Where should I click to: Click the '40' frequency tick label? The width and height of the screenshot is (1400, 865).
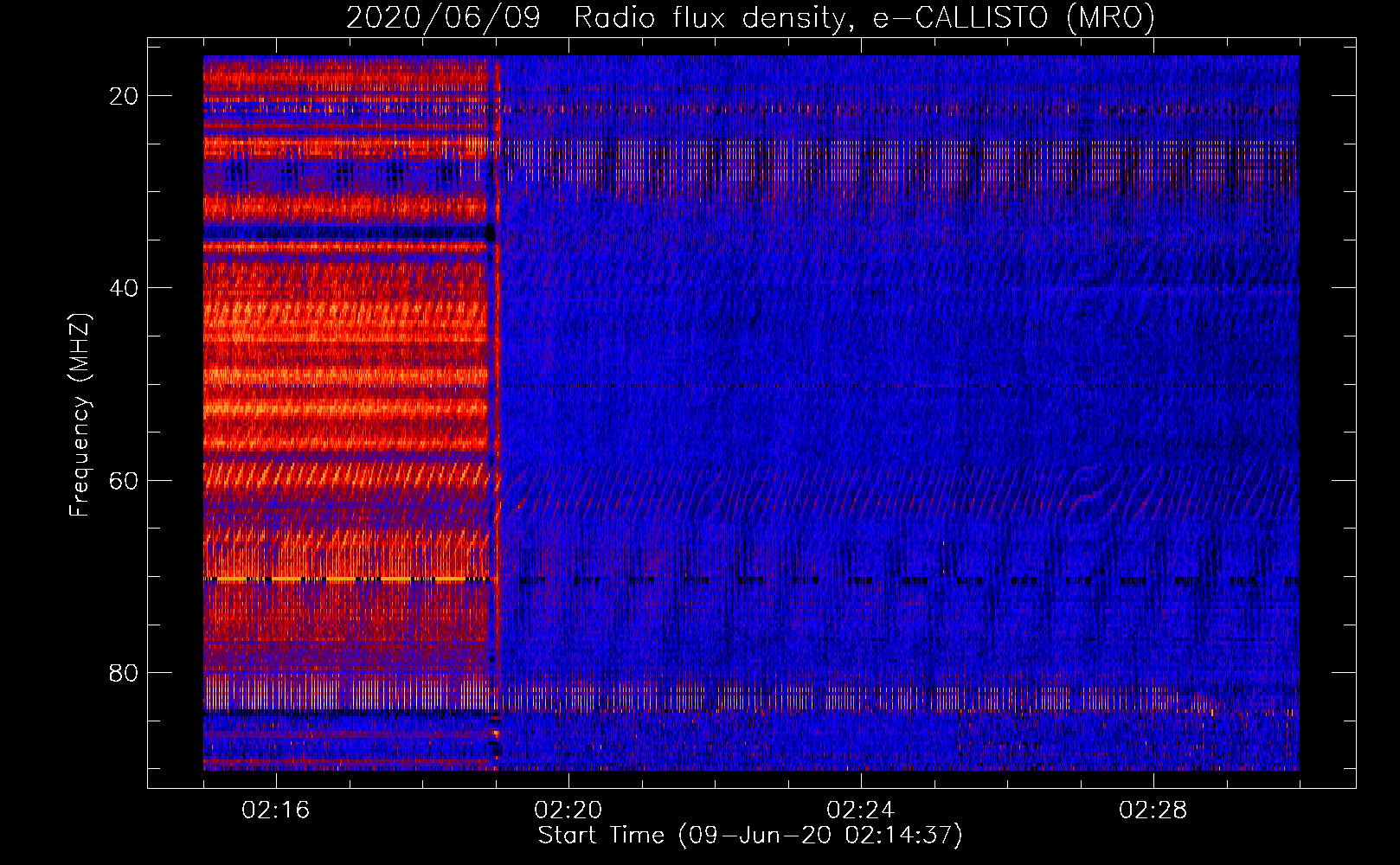pyautogui.click(x=124, y=288)
